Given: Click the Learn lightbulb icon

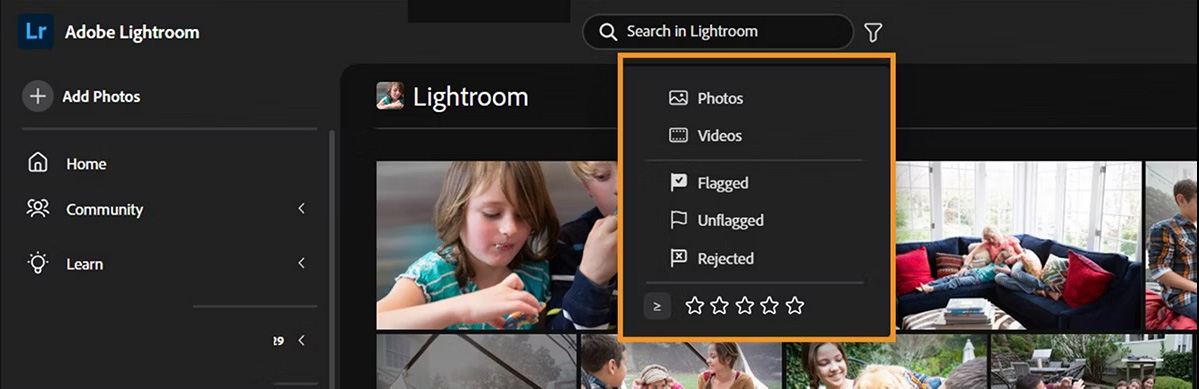Looking at the screenshot, I should click(37, 263).
